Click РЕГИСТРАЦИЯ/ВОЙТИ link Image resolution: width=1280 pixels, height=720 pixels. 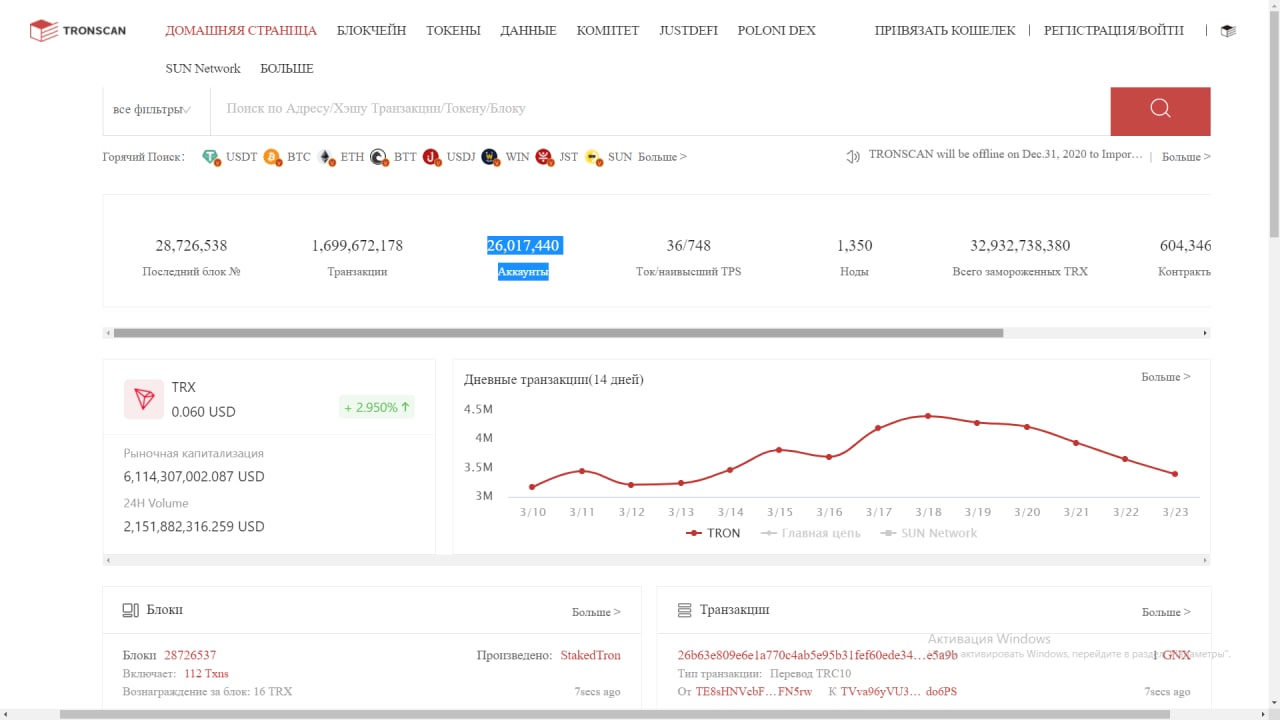pyautogui.click(x=1114, y=31)
